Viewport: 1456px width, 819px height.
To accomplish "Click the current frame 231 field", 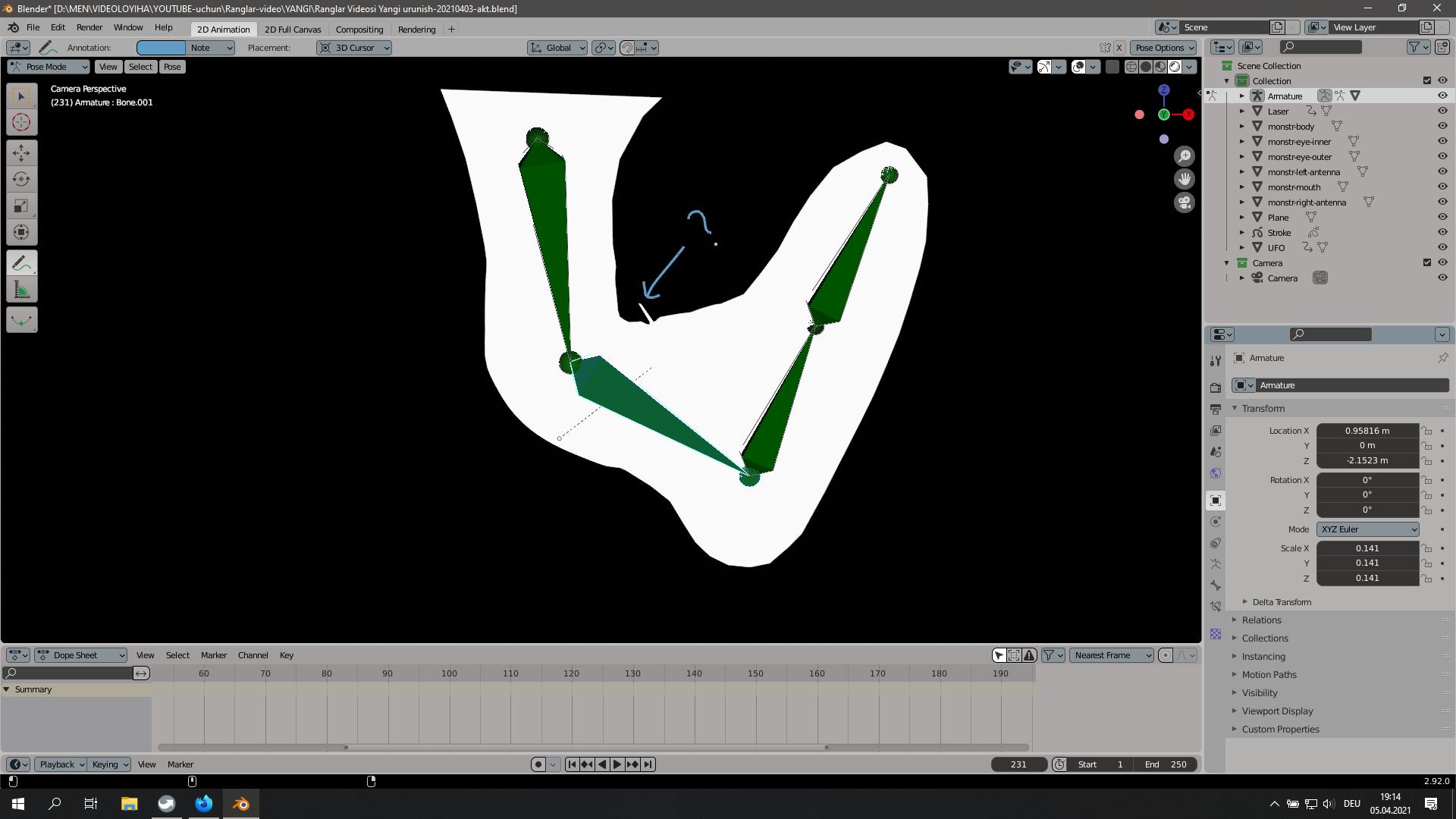I will click(x=1018, y=764).
